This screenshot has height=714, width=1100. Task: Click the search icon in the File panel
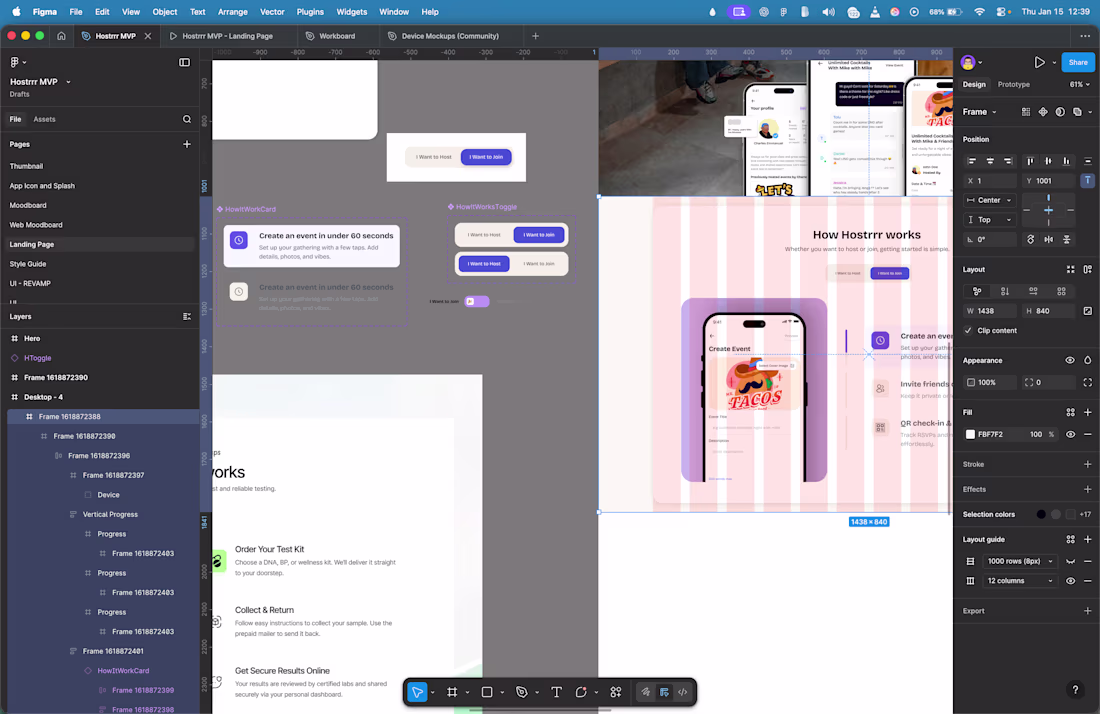click(187, 119)
